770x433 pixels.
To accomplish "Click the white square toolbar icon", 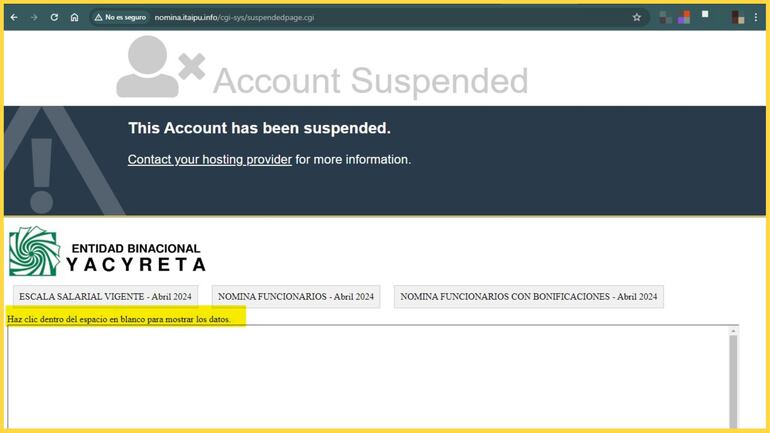I will (705, 14).
